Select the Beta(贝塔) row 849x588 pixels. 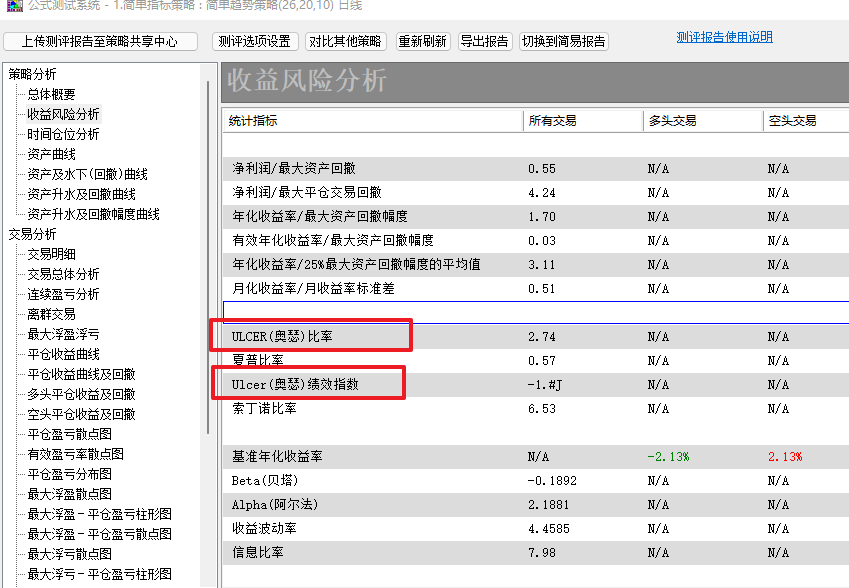[x=536, y=481]
